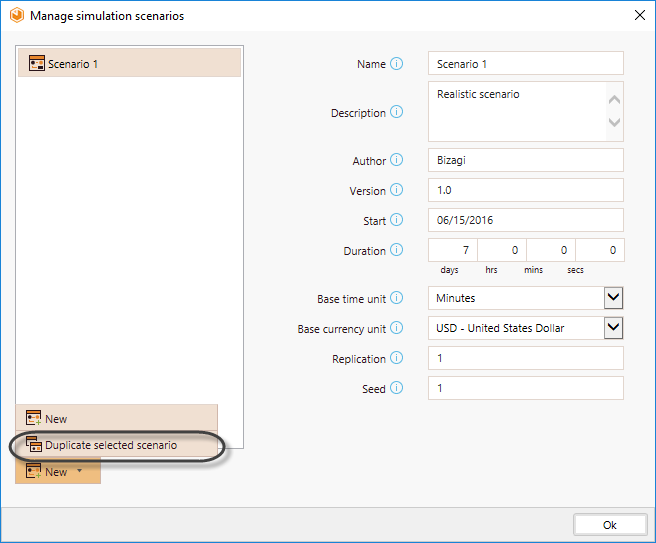Click the Scenario 1 list icon
This screenshot has width=656, height=543.
coord(37,63)
